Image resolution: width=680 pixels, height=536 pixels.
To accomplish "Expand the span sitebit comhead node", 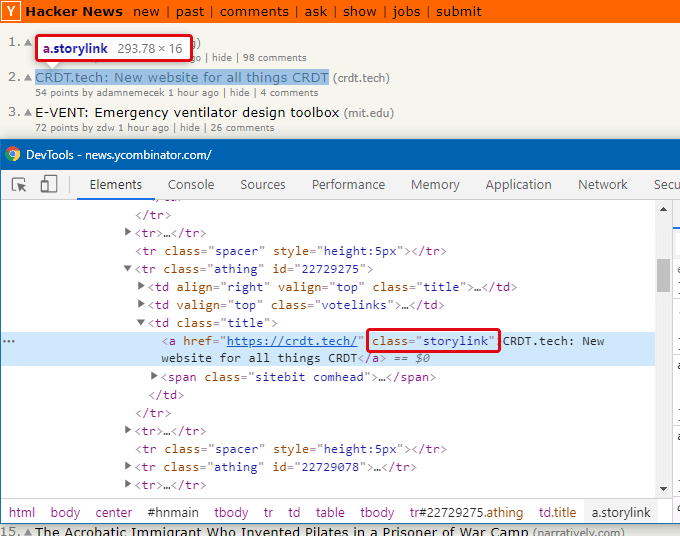I will [154, 376].
